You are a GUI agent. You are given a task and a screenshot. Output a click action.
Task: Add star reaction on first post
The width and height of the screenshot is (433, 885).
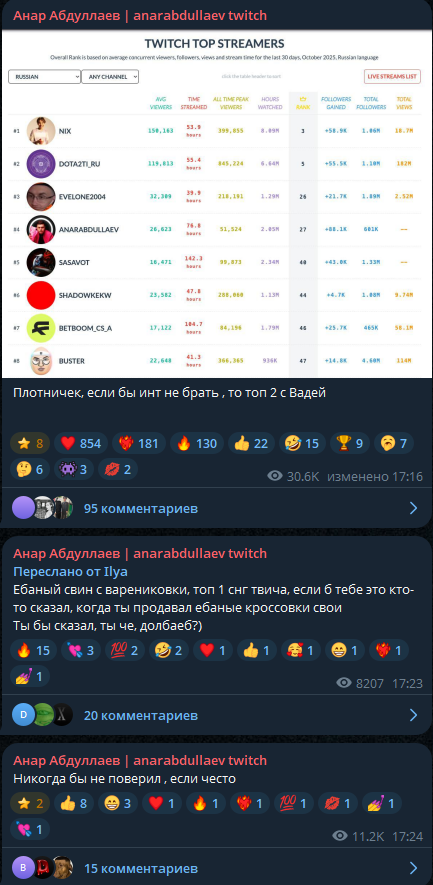[30, 444]
